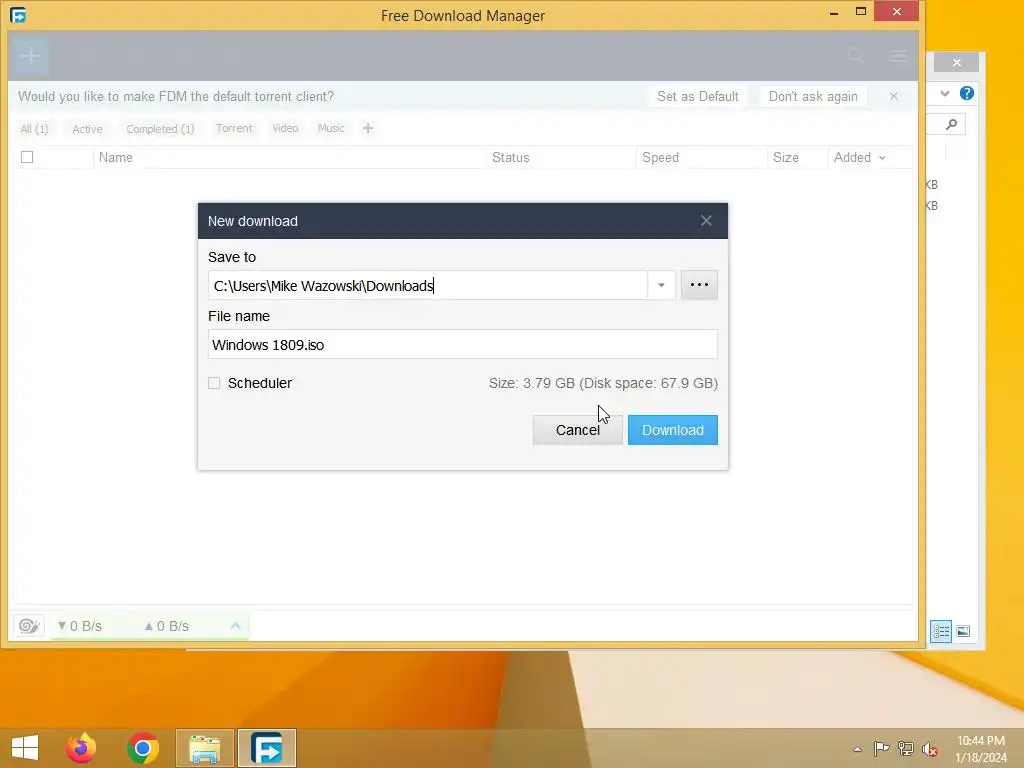Click the File name input field
Screen dimensions: 1024x768
tap(462, 344)
